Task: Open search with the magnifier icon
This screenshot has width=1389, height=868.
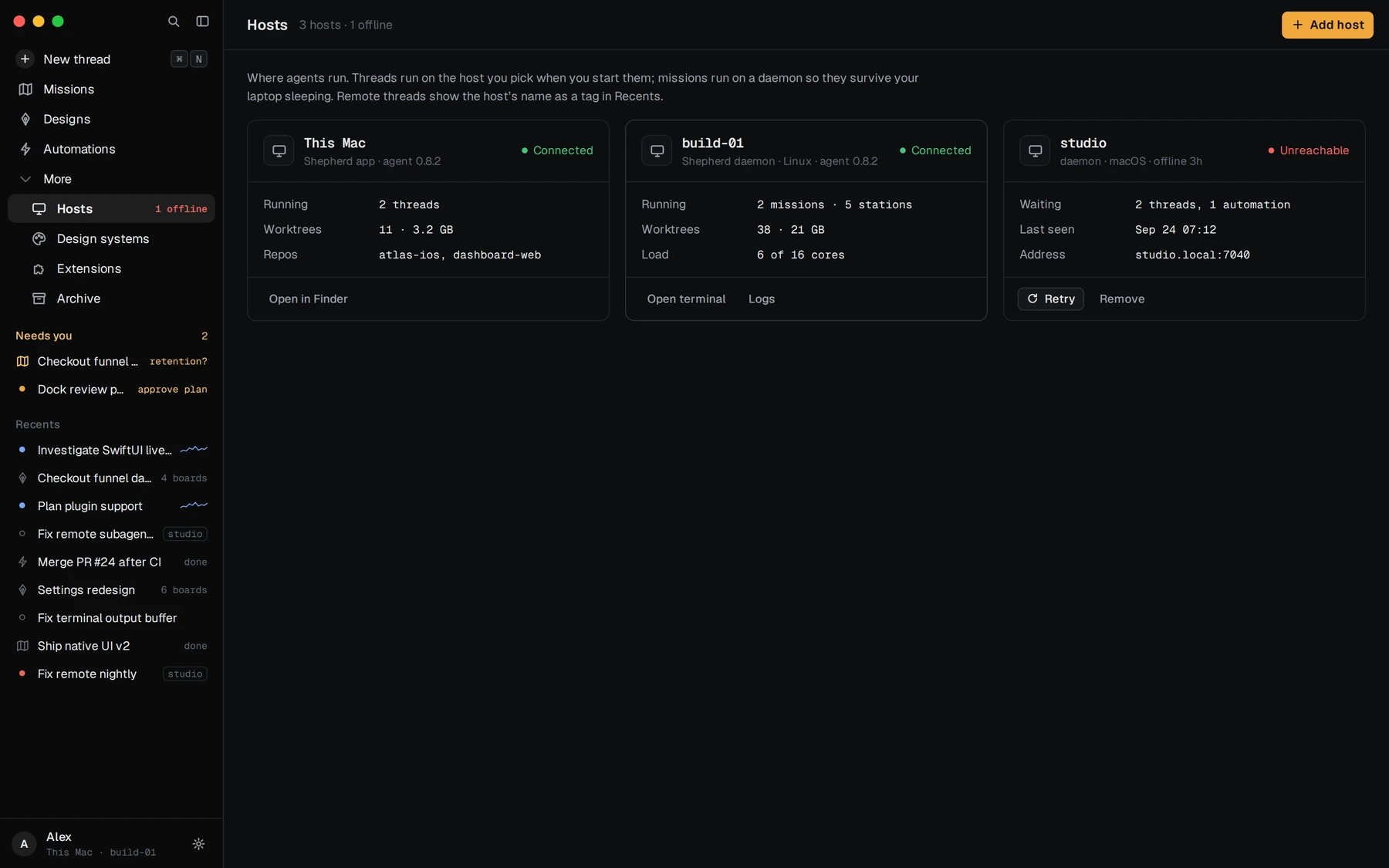Action: point(174,22)
